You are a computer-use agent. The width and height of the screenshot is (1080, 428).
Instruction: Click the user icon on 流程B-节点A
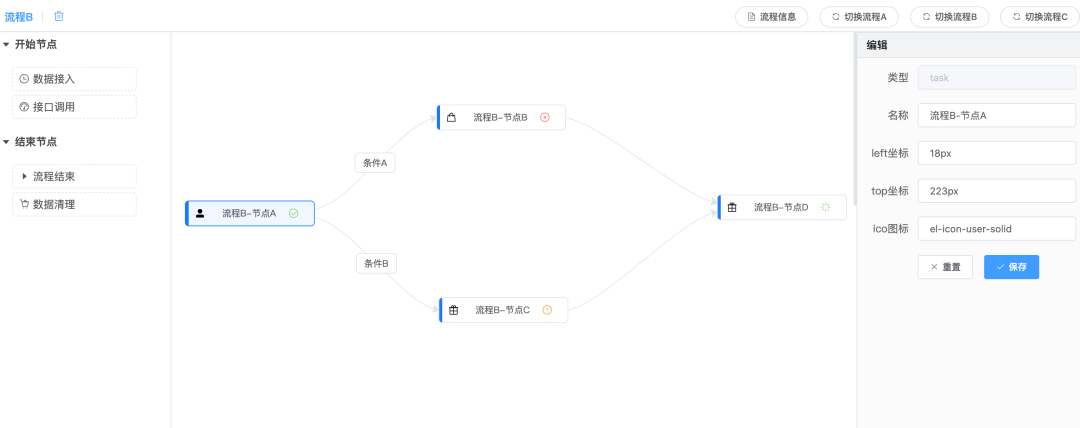tap(200, 213)
